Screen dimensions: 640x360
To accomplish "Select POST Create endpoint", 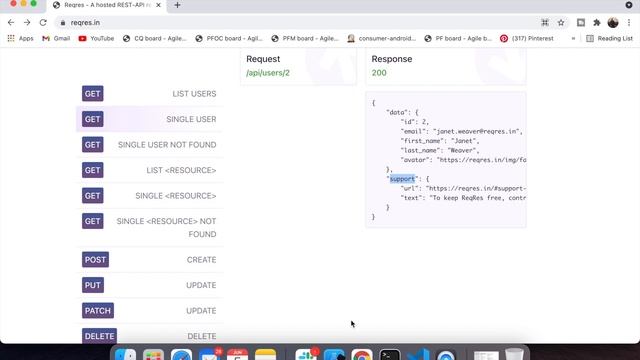I will click(x=149, y=260).
